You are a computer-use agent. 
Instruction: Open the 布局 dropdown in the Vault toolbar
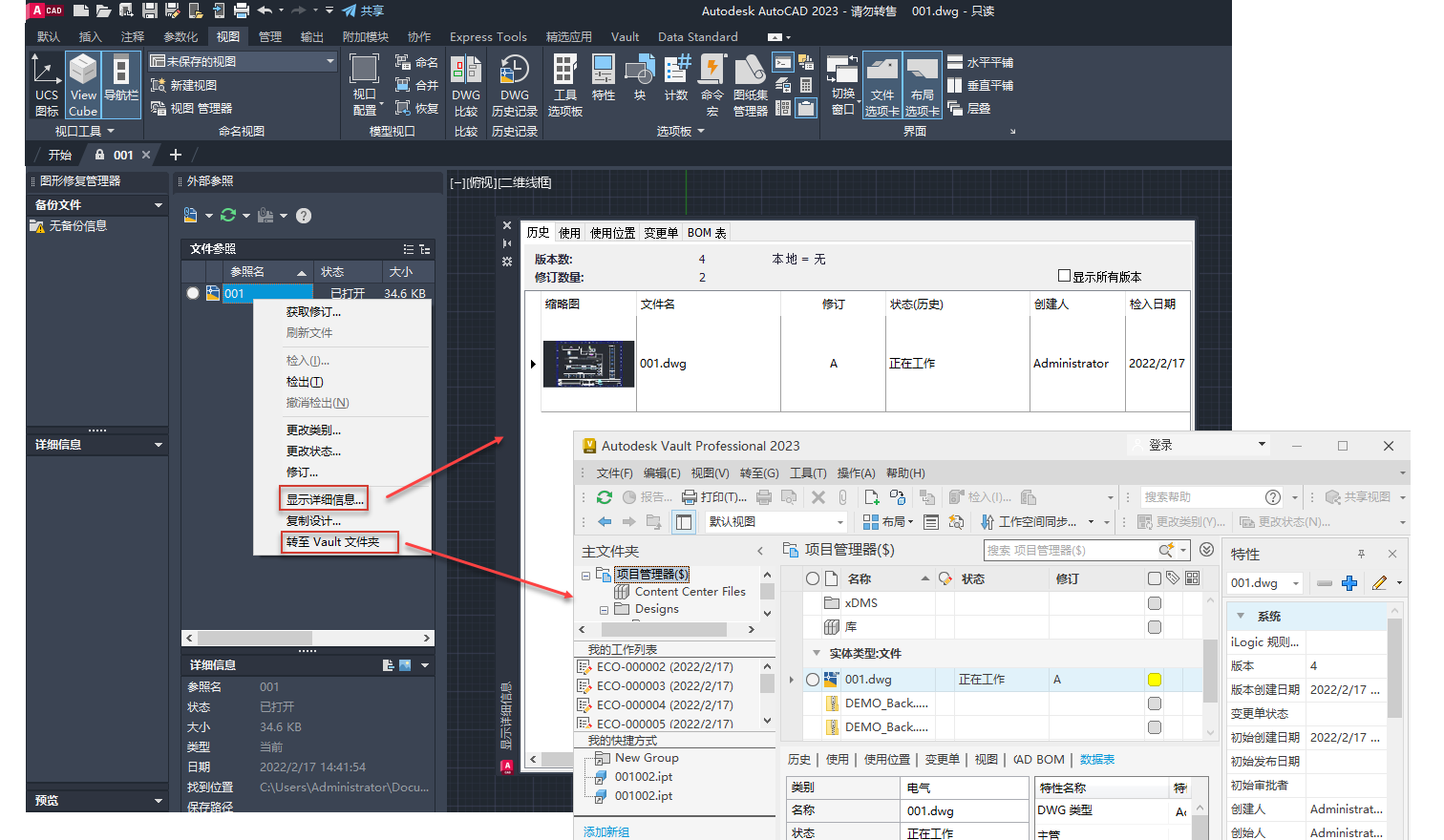(x=888, y=522)
